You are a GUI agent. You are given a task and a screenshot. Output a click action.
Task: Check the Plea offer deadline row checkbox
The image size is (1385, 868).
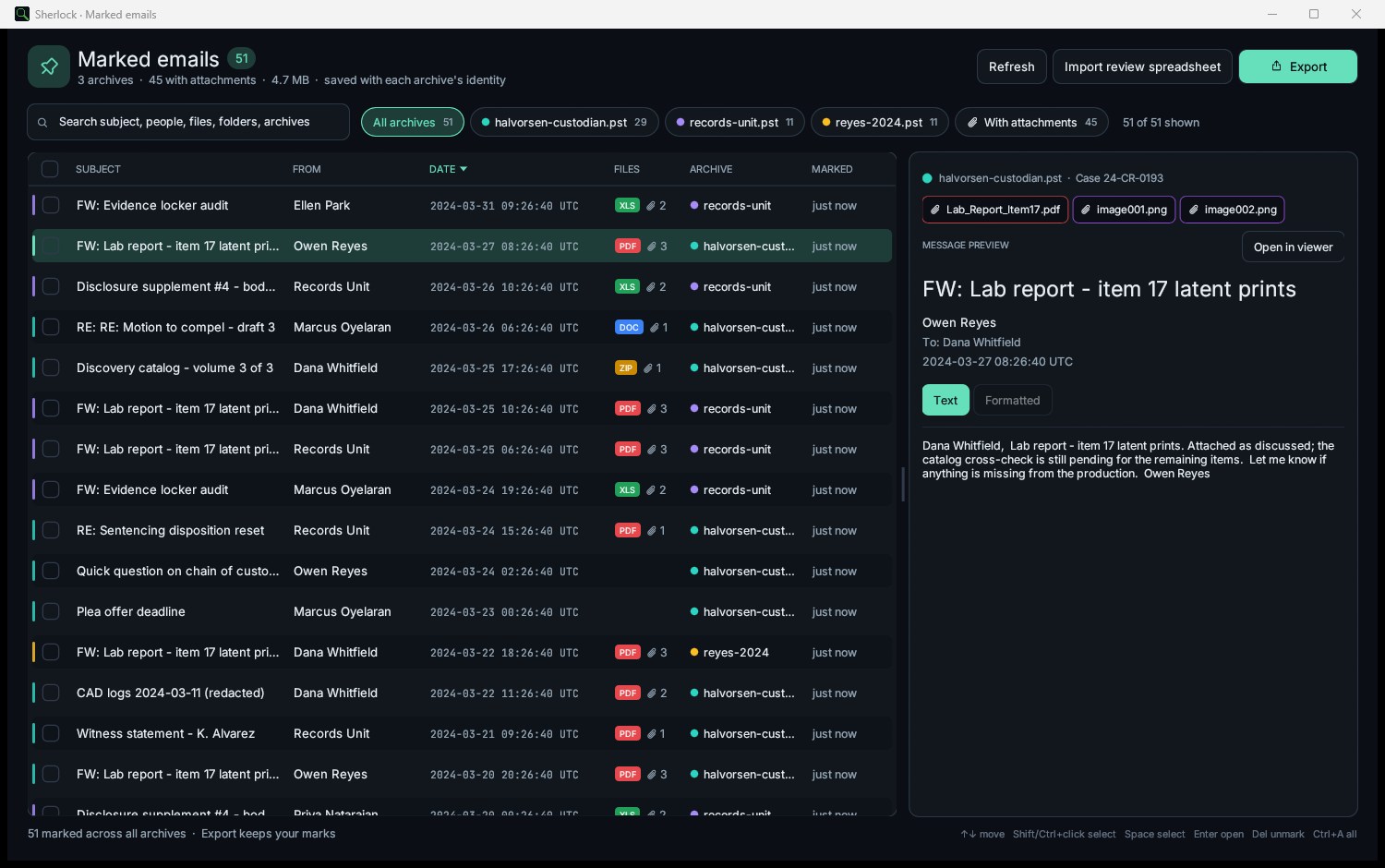point(51,611)
